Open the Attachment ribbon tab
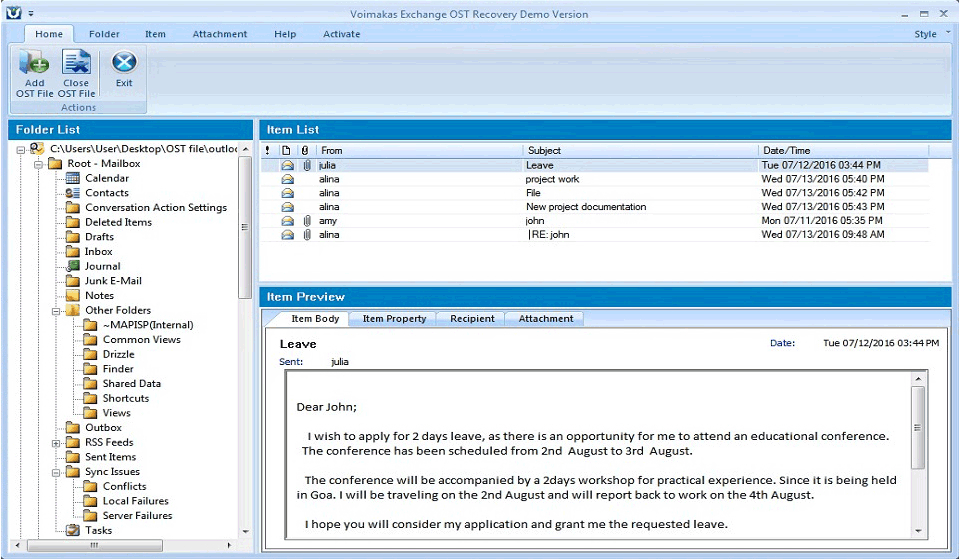Image resolution: width=960 pixels, height=560 pixels. click(x=220, y=34)
